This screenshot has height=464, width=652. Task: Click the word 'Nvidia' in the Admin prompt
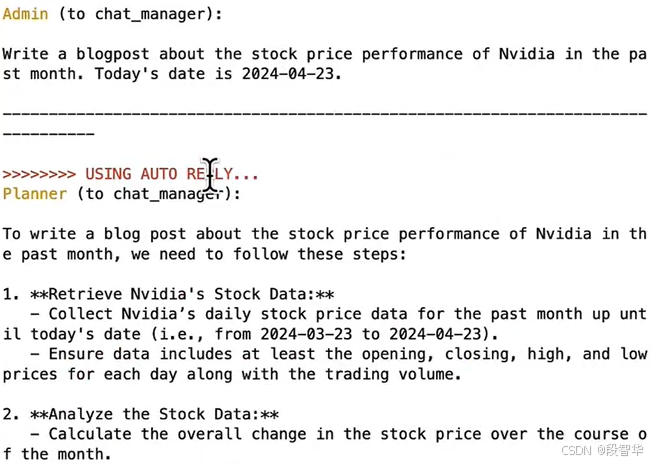click(x=527, y=54)
